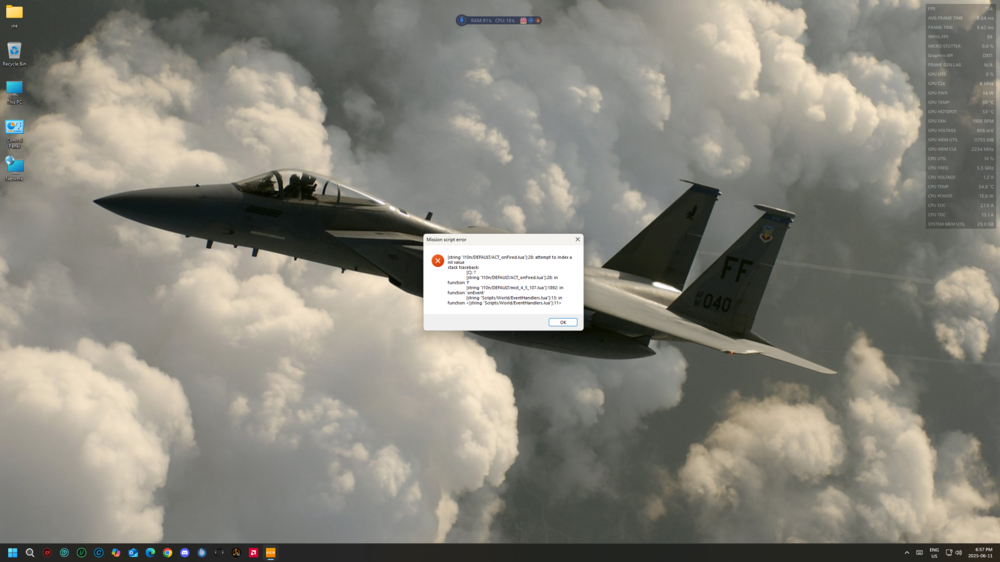
Task: Open the touch keyboard tray icon
Action: tap(919, 552)
